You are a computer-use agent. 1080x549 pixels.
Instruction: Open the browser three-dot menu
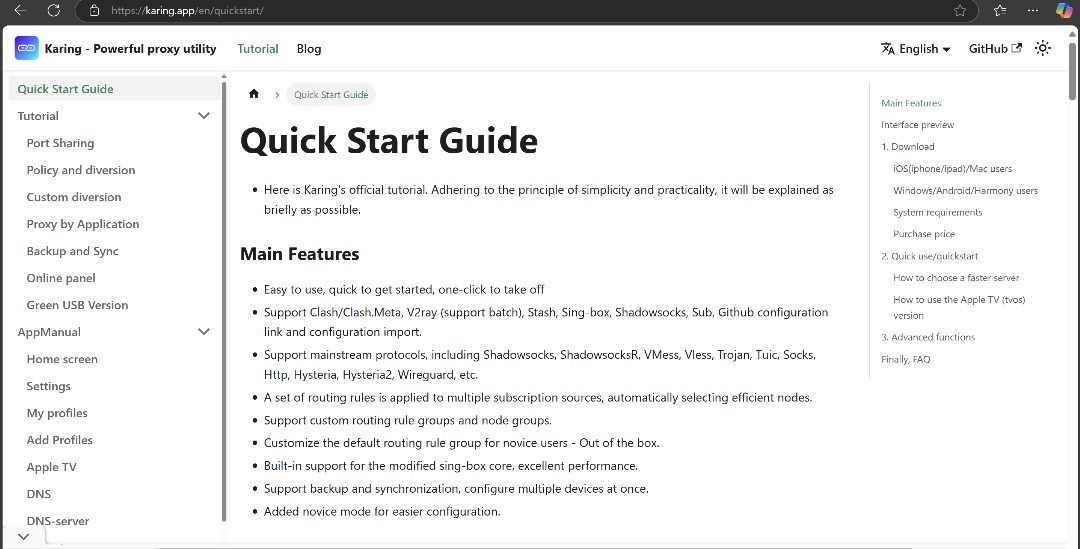coord(1032,10)
